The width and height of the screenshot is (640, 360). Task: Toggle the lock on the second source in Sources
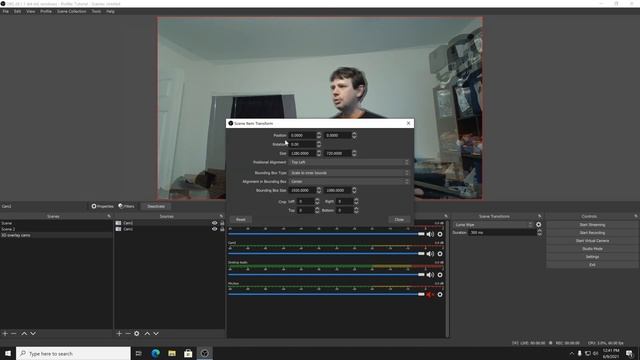222,229
